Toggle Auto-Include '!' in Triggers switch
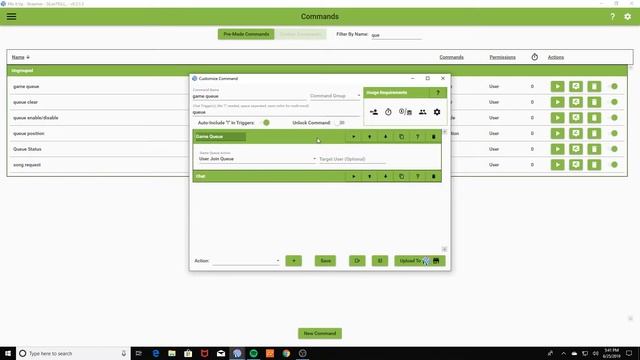This screenshot has height=360, width=640. pos(265,122)
